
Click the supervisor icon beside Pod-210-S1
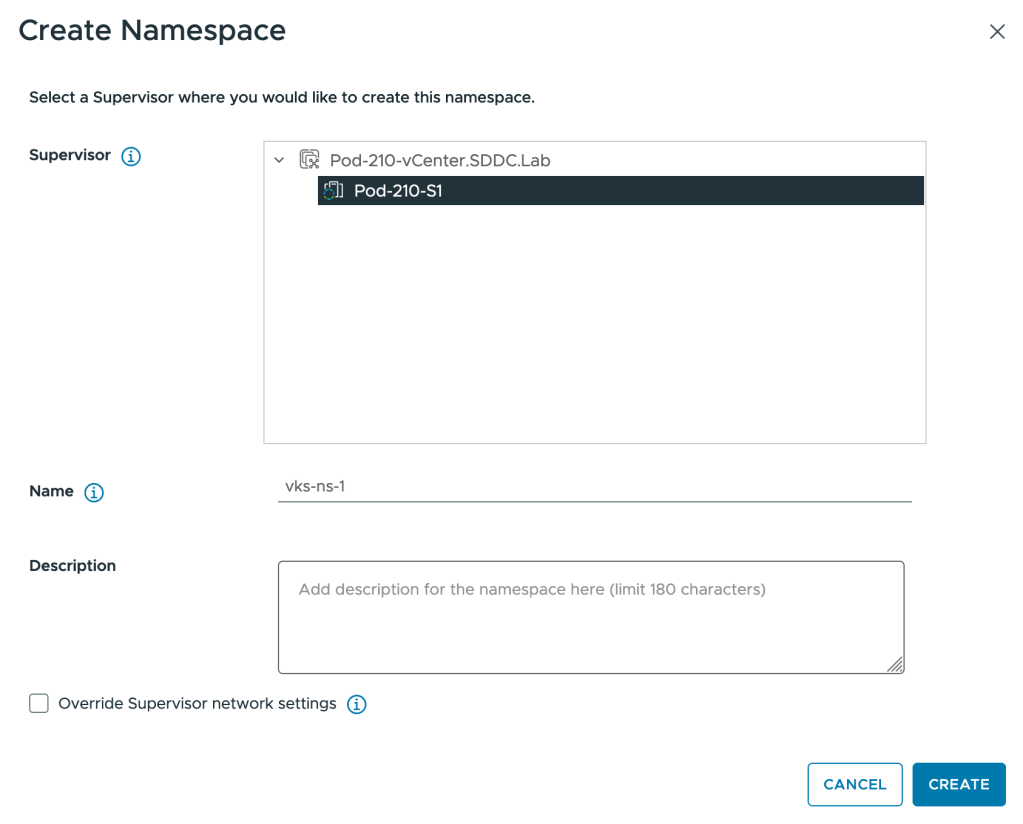point(334,191)
